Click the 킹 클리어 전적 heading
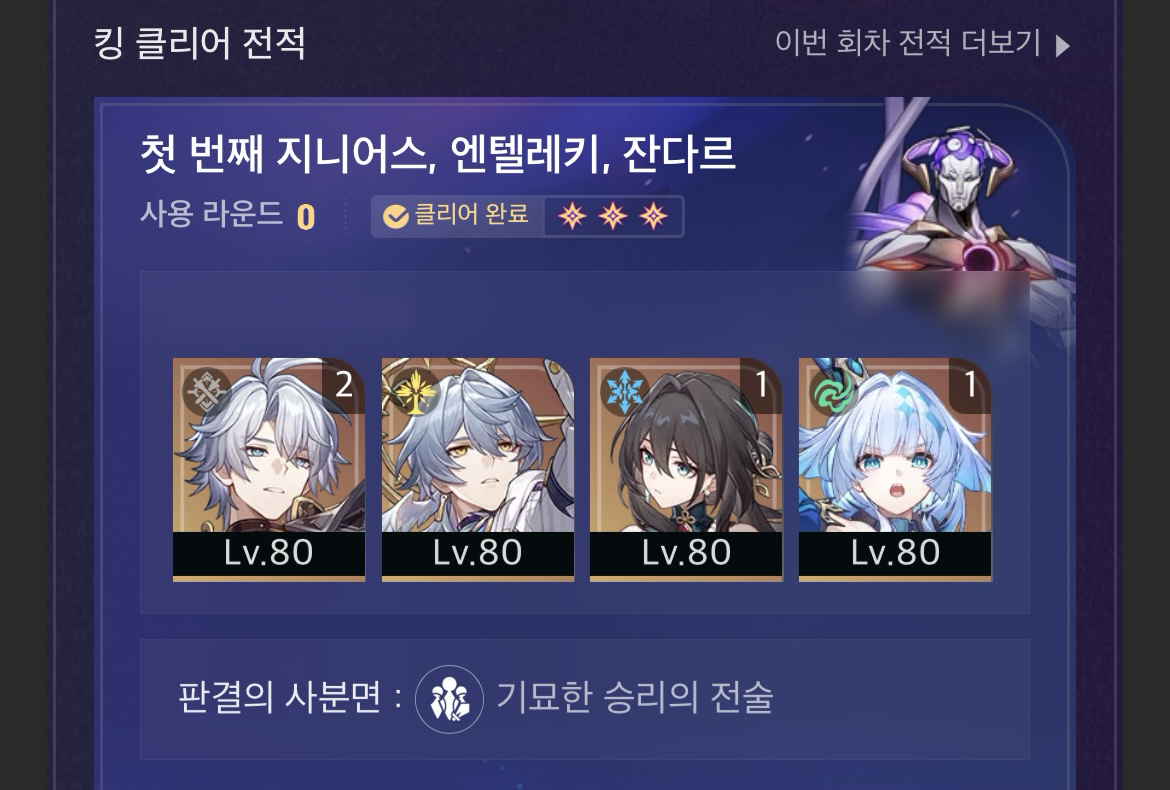This screenshot has height=790, width=1170. [199, 43]
